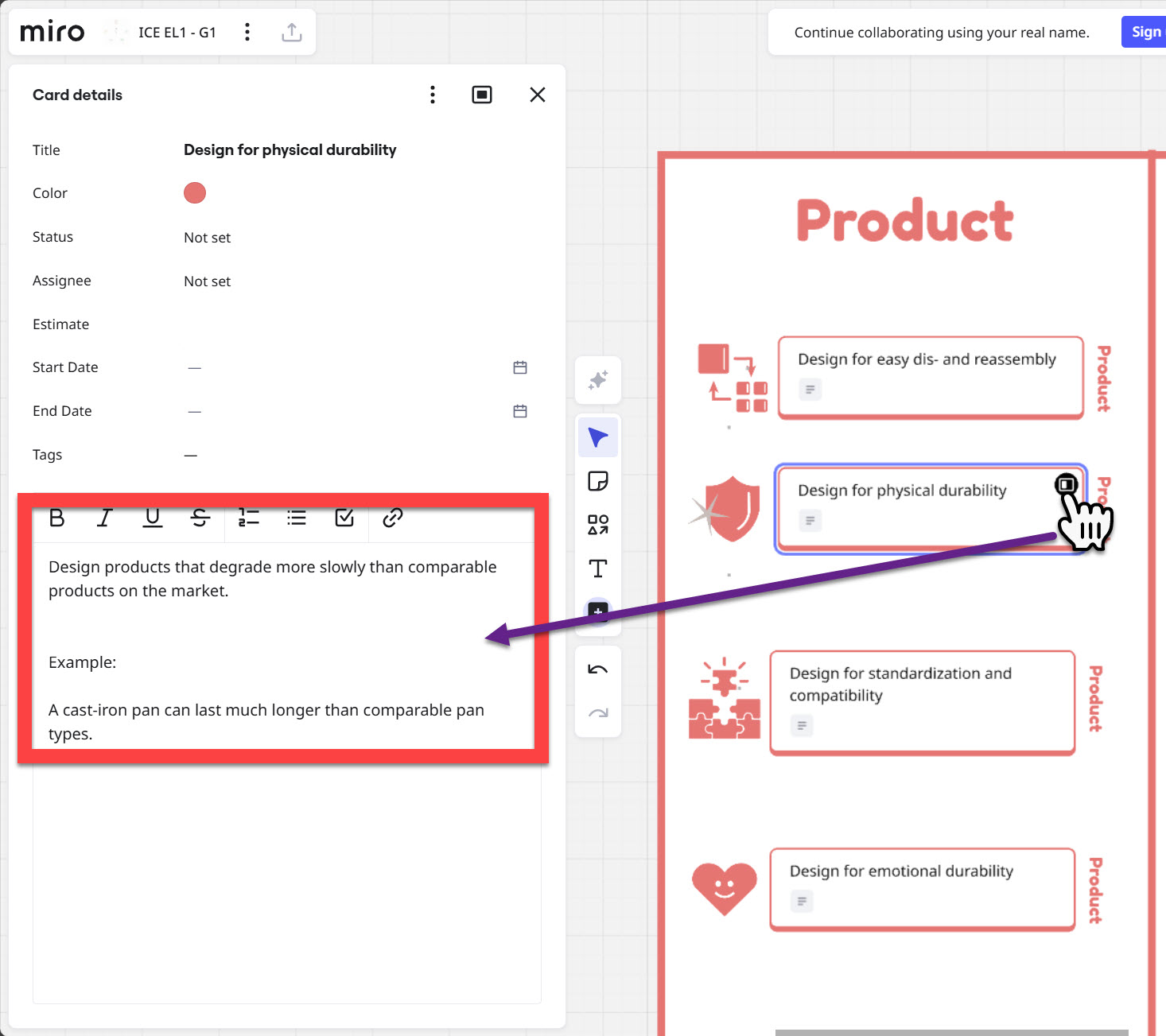Click the End Date calendar icon
The width and height of the screenshot is (1166, 1036).
coord(520,411)
